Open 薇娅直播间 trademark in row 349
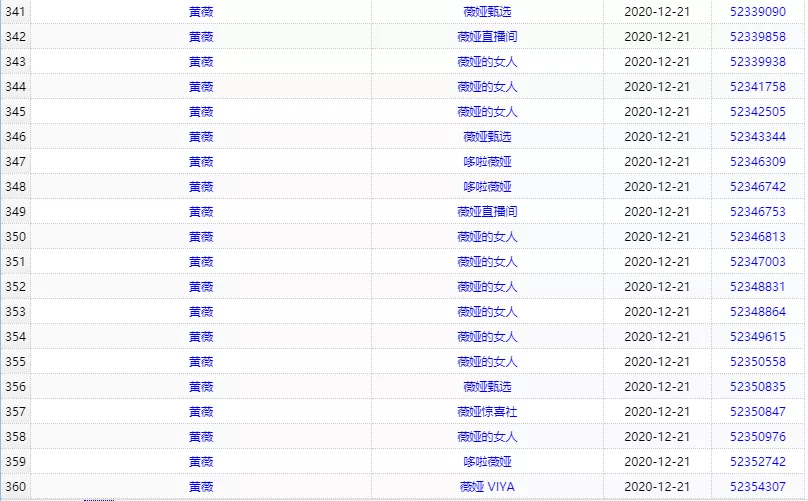The image size is (808, 501). pyautogui.click(x=487, y=212)
